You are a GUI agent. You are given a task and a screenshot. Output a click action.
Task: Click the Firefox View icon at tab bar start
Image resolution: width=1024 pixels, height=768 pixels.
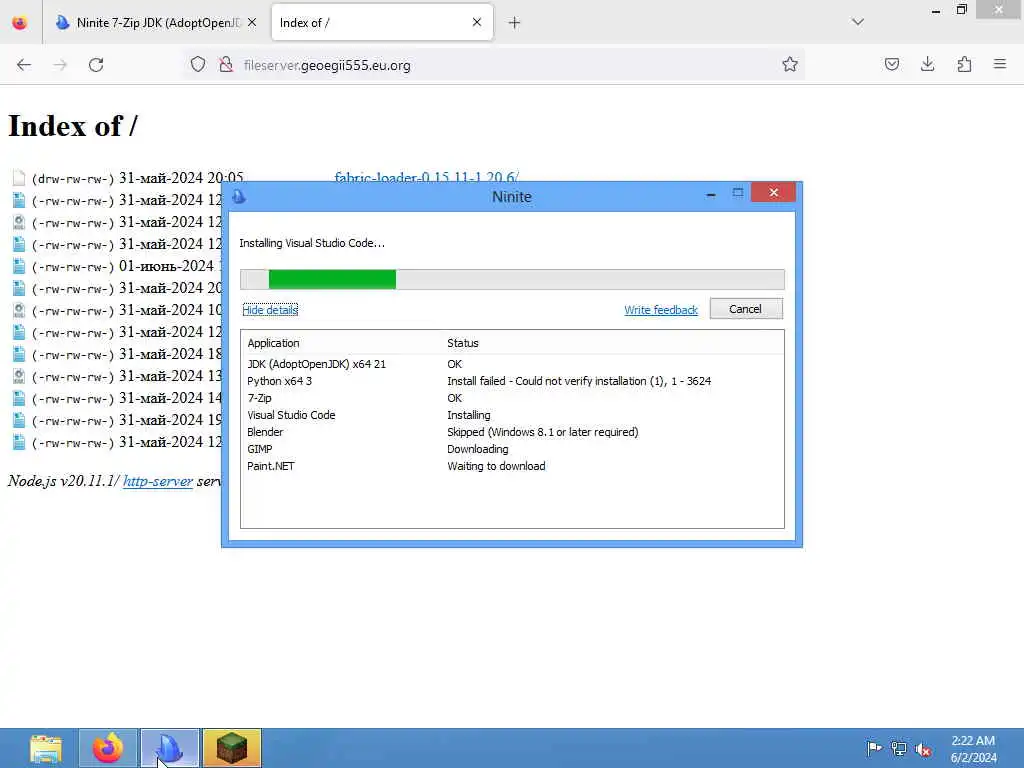tap(20, 23)
